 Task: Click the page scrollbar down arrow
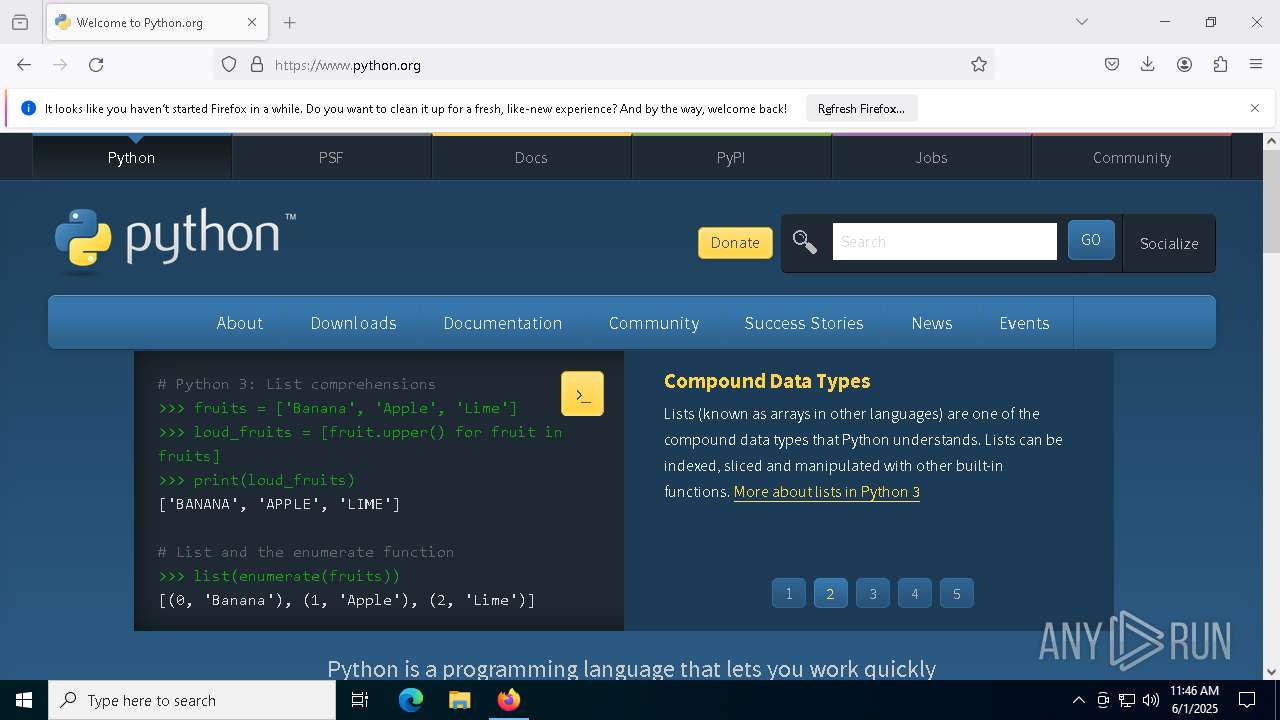click(x=1271, y=672)
